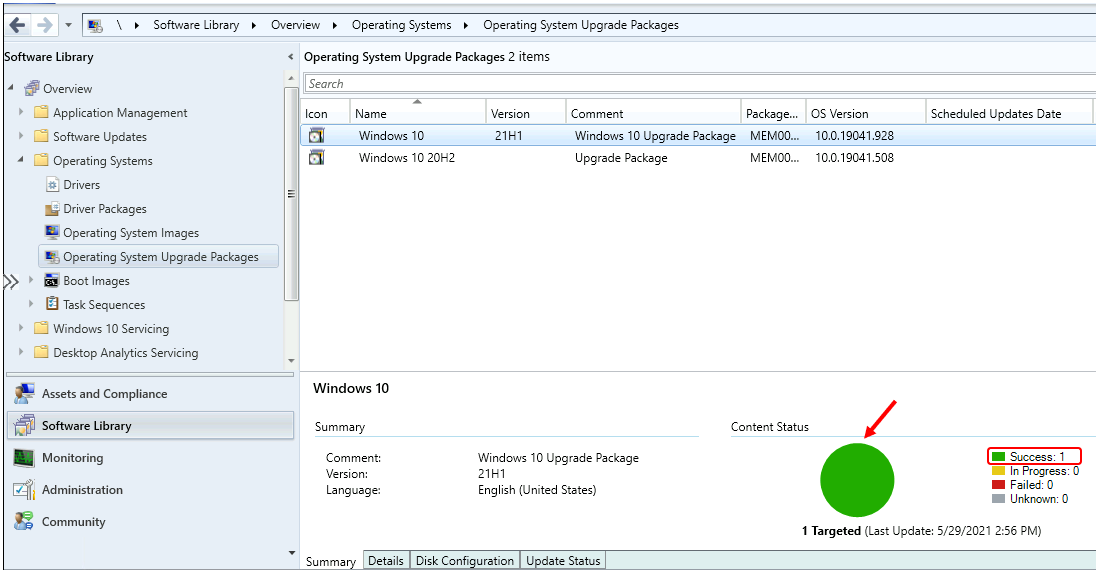Click the yellow In Progress legend swatch

tap(998, 471)
